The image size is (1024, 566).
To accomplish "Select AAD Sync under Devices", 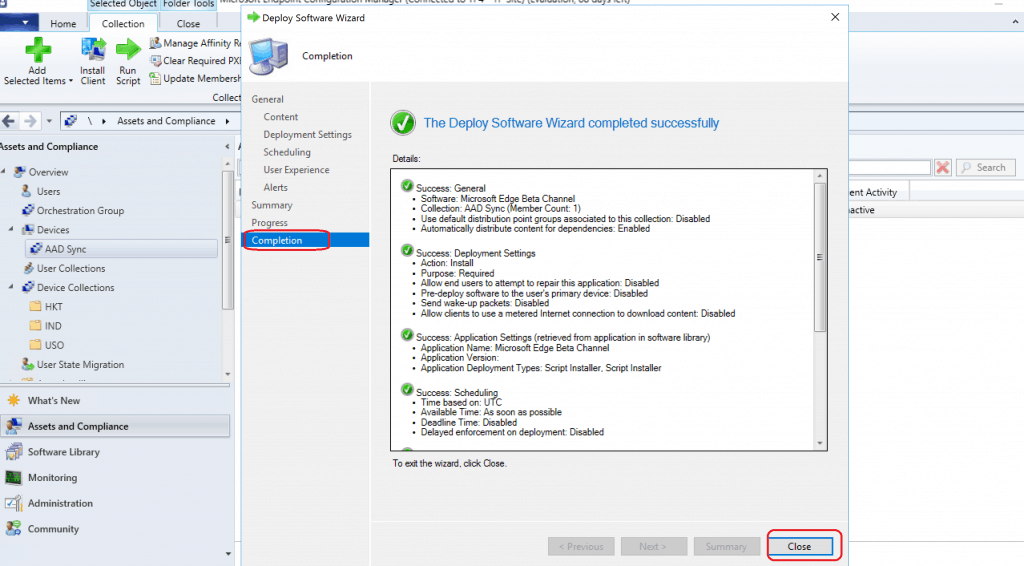I will click(65, 249).
